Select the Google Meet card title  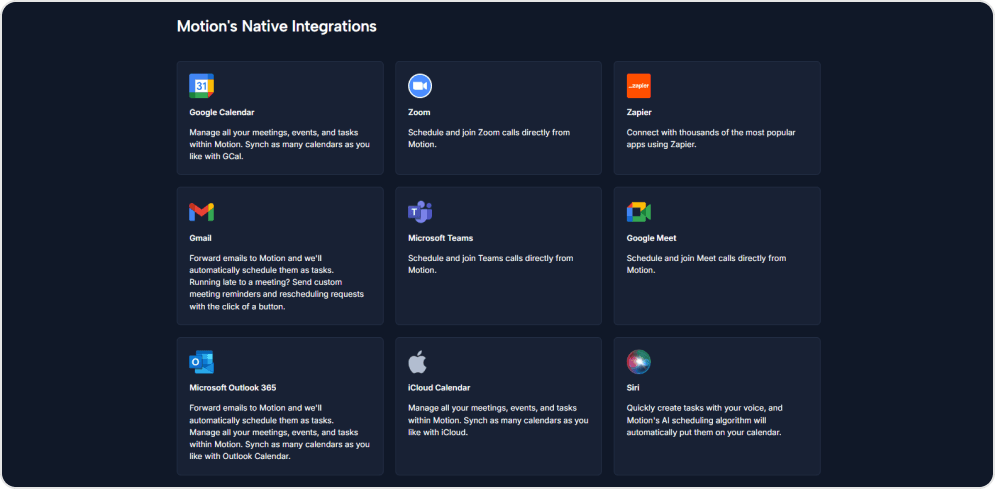point(651,238)
